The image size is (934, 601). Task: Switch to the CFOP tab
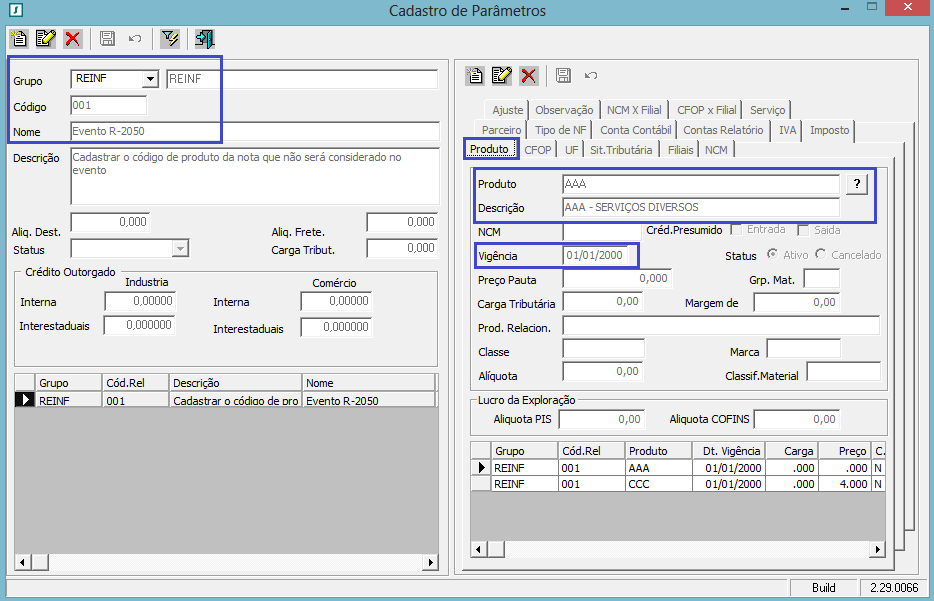click(538, 149)
